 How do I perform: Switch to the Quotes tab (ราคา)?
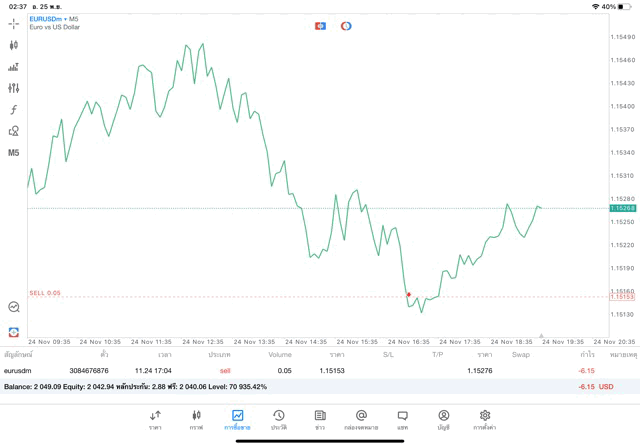pyautogui.click(x=155, y=419)
